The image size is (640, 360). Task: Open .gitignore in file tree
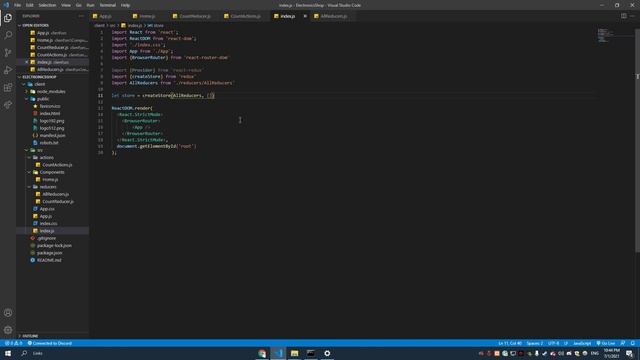click(47, 238)
